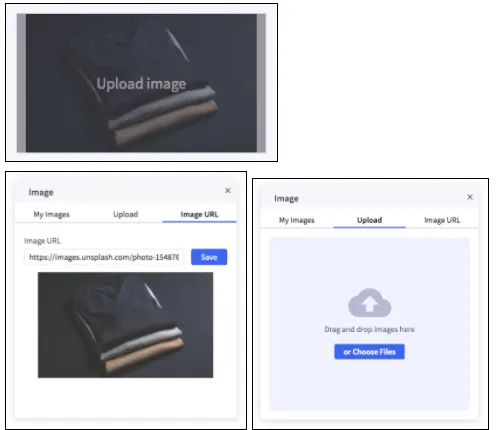Close the Upload dialog

point(470,197)
